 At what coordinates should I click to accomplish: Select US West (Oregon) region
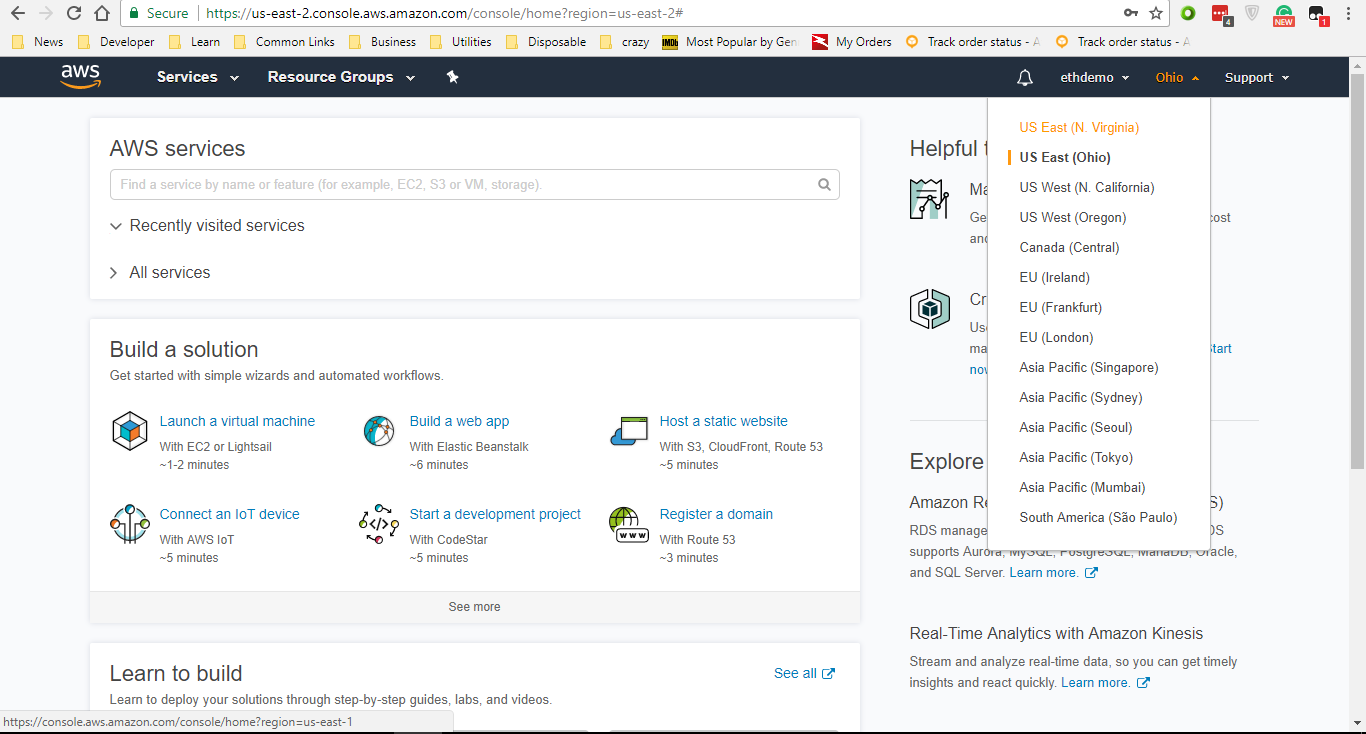point(1072,217)
